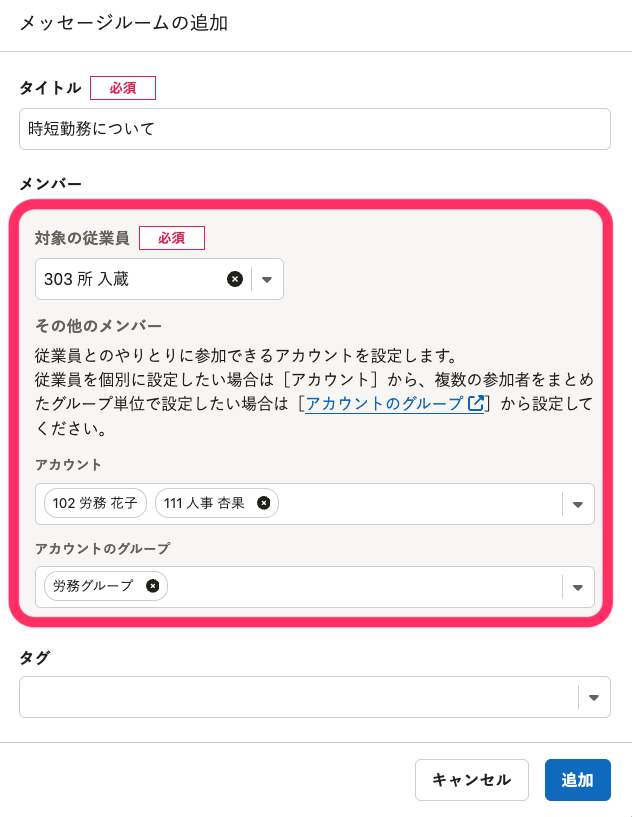This screenshot has height=817, width=632.
Task: Remove 111 人事 杏果 from accounts
Action: 263,503
